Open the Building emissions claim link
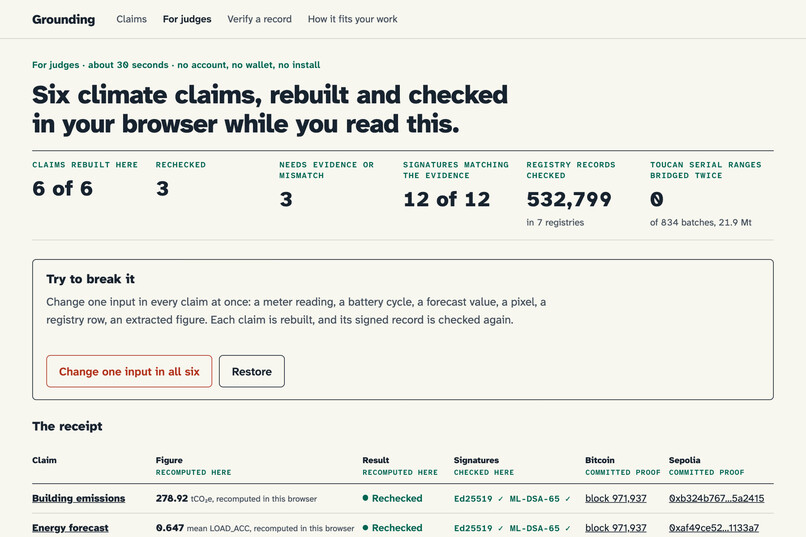Image resolution: width=806 pixels, height=537 pixels. [79, 498]
